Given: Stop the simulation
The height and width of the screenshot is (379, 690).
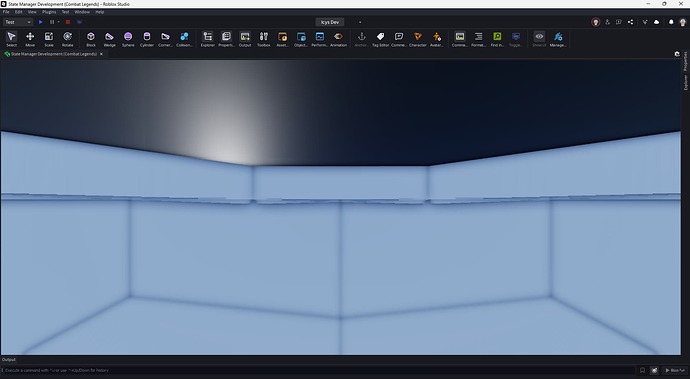Looking at the screenshot, I should 68,22.
